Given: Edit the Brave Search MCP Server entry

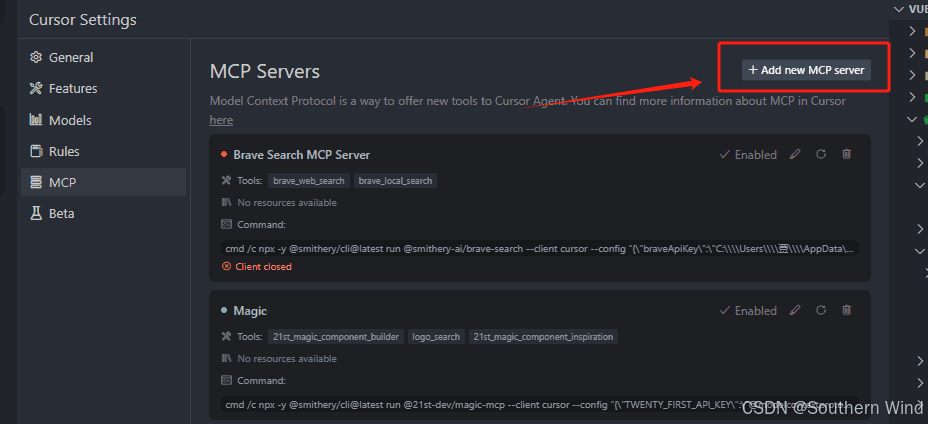Looking at the screenshot, I should [795, 155].
